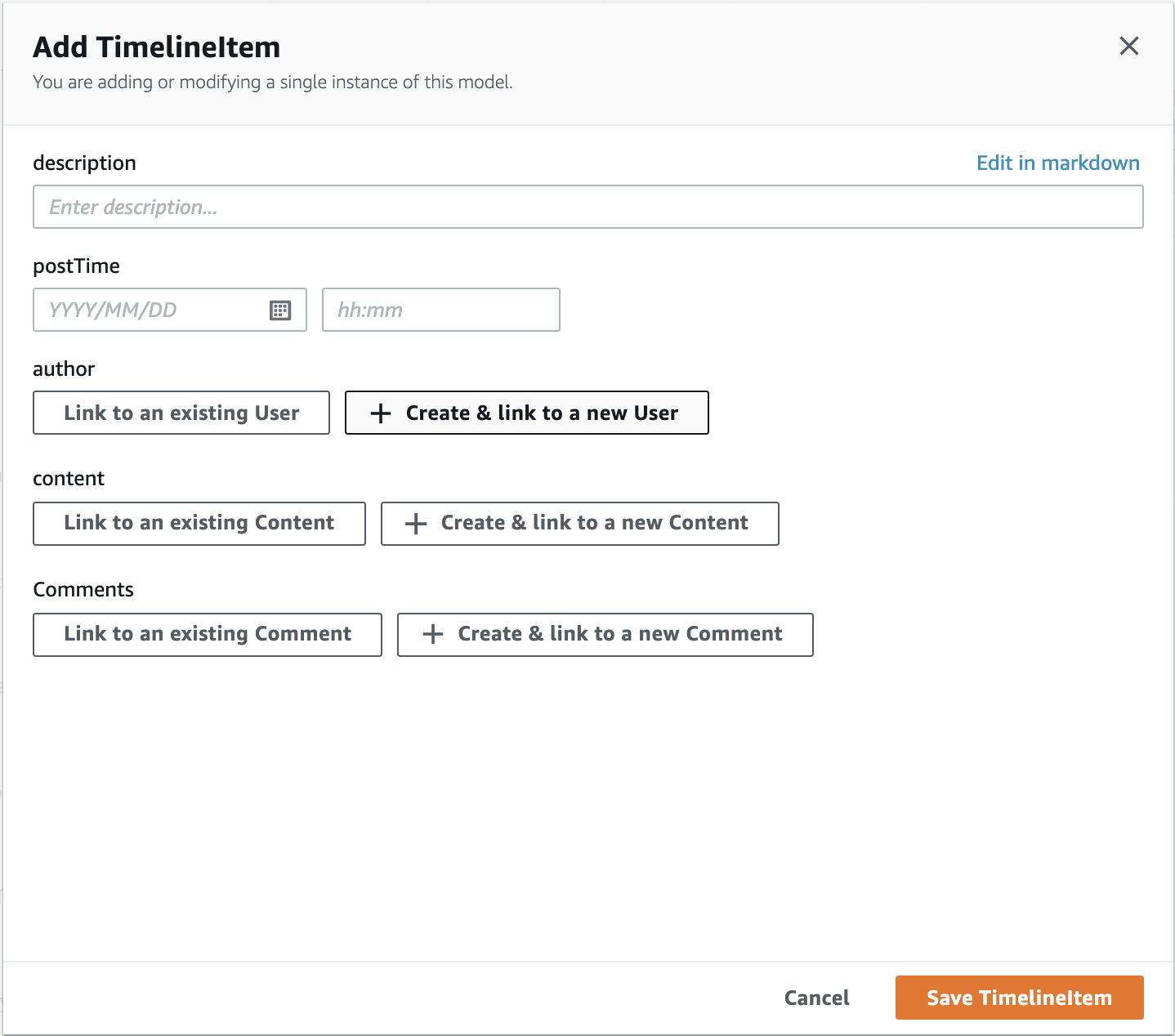The image size is (1175, 1036).
Task: Create & link to a new User
Action: click(526, 413)
